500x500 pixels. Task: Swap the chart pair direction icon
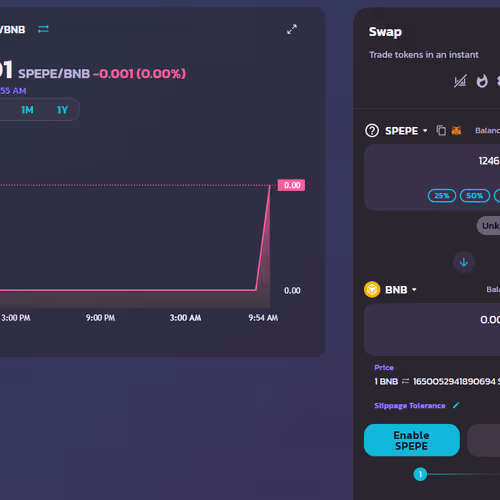tap(43, 29)
